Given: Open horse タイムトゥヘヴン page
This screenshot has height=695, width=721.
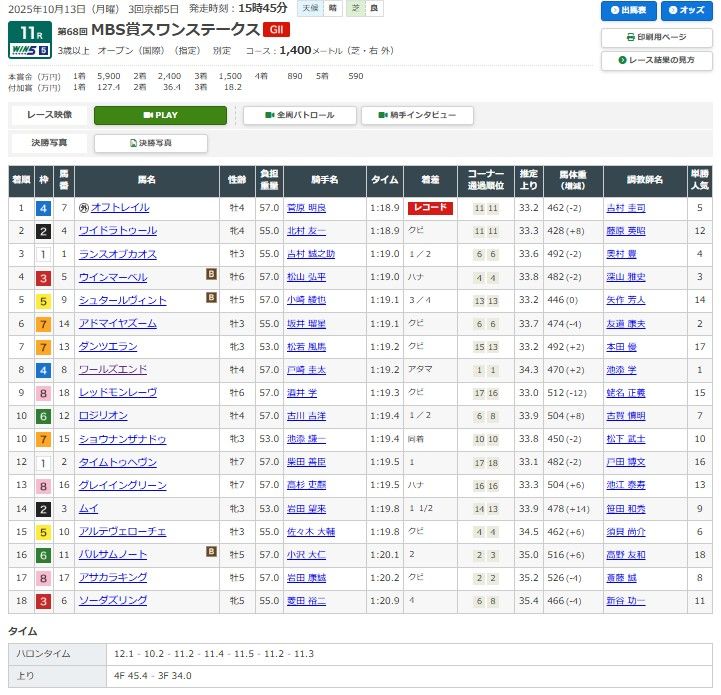Looking at the screenshot, I should [118, 462].
